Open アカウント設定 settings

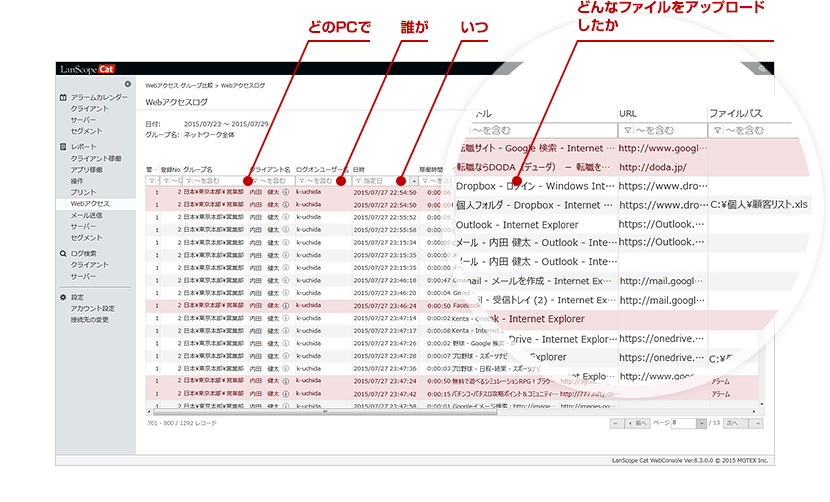click(x=93, y=308)
